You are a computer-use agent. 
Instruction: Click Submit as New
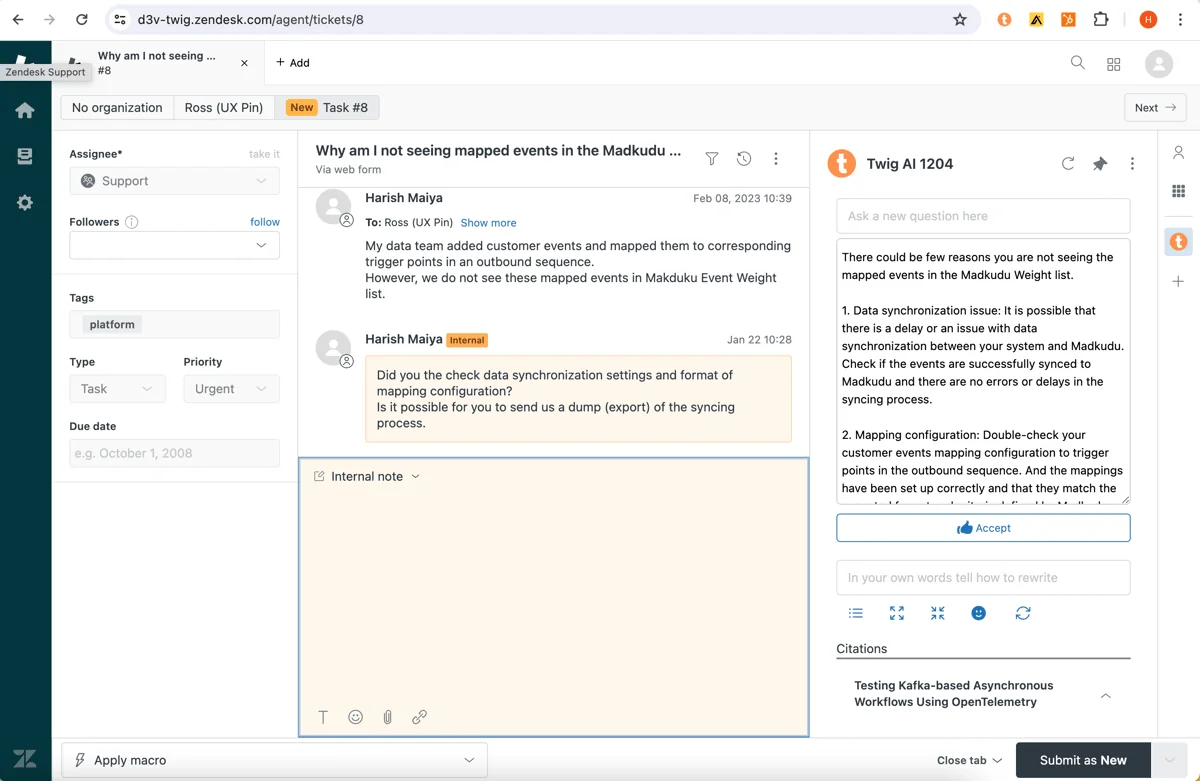[1083, 760]
